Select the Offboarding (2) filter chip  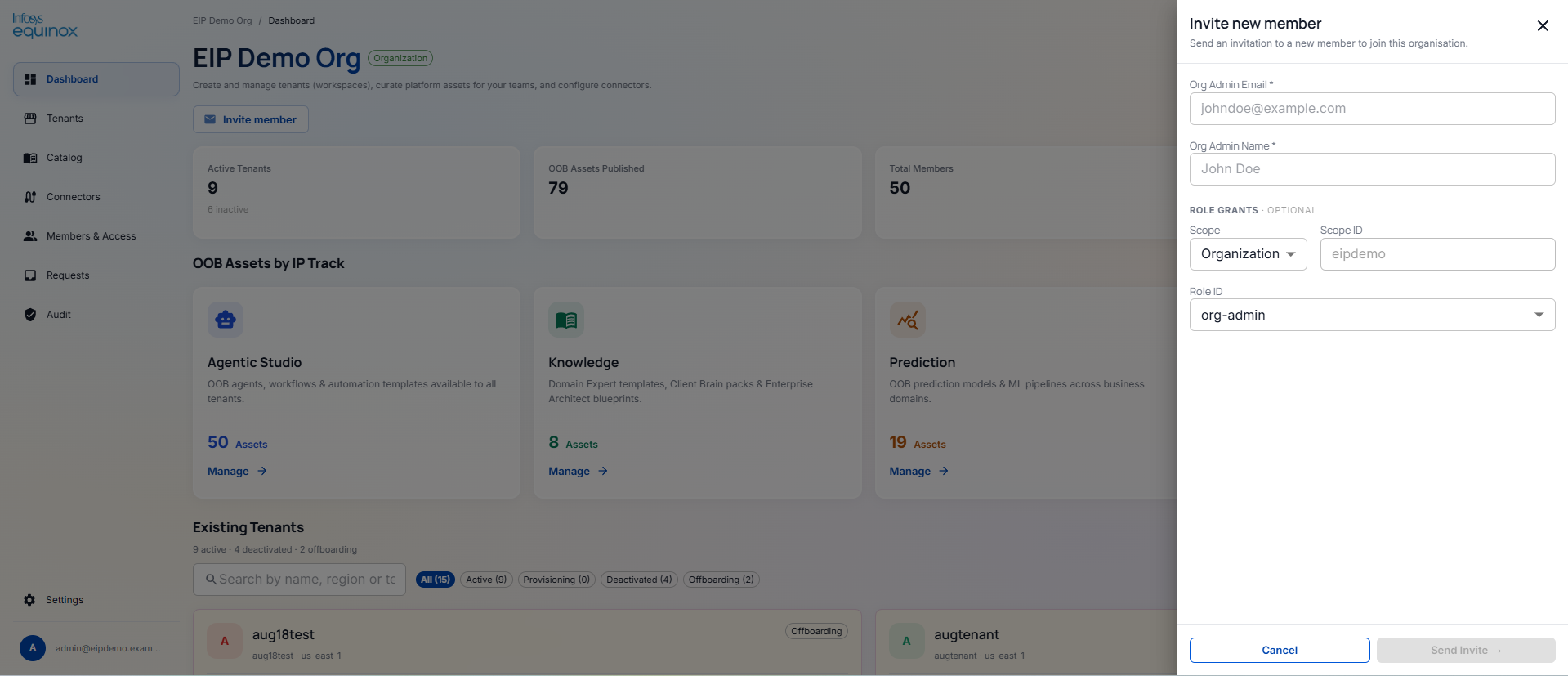[x=721, y=580]
